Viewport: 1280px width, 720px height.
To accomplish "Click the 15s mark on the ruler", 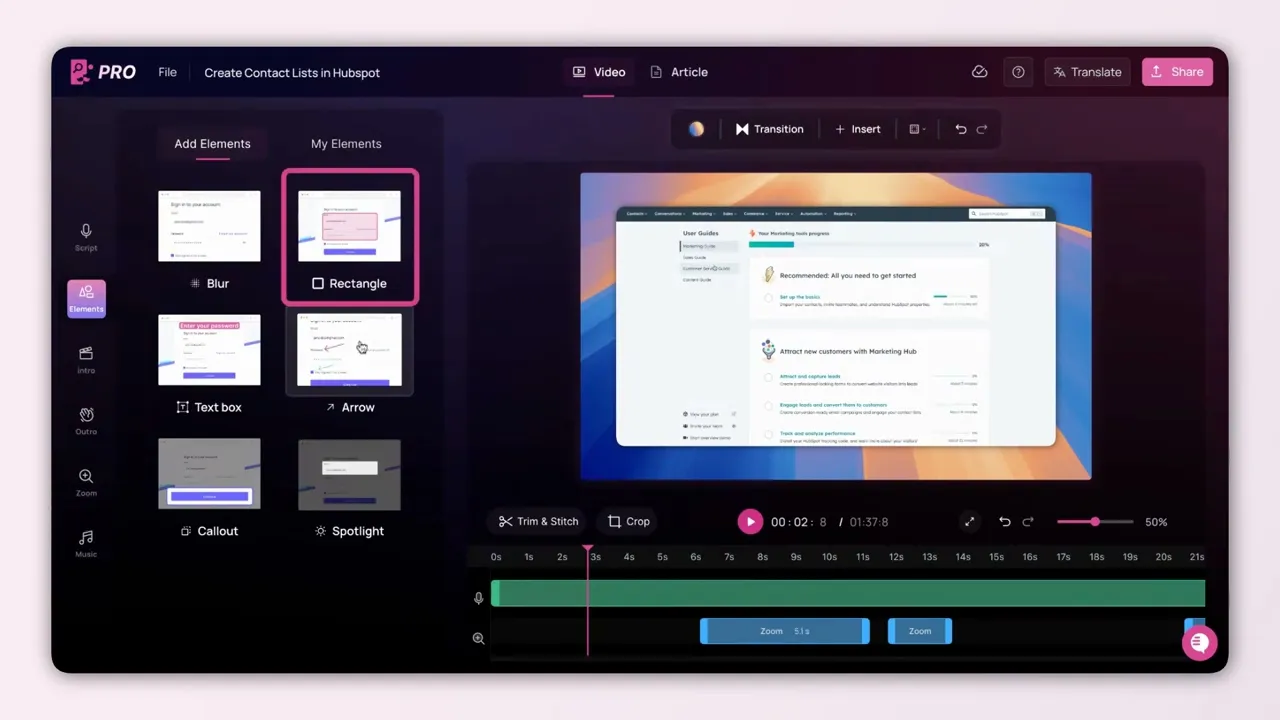I will click(x=996, y=557).
